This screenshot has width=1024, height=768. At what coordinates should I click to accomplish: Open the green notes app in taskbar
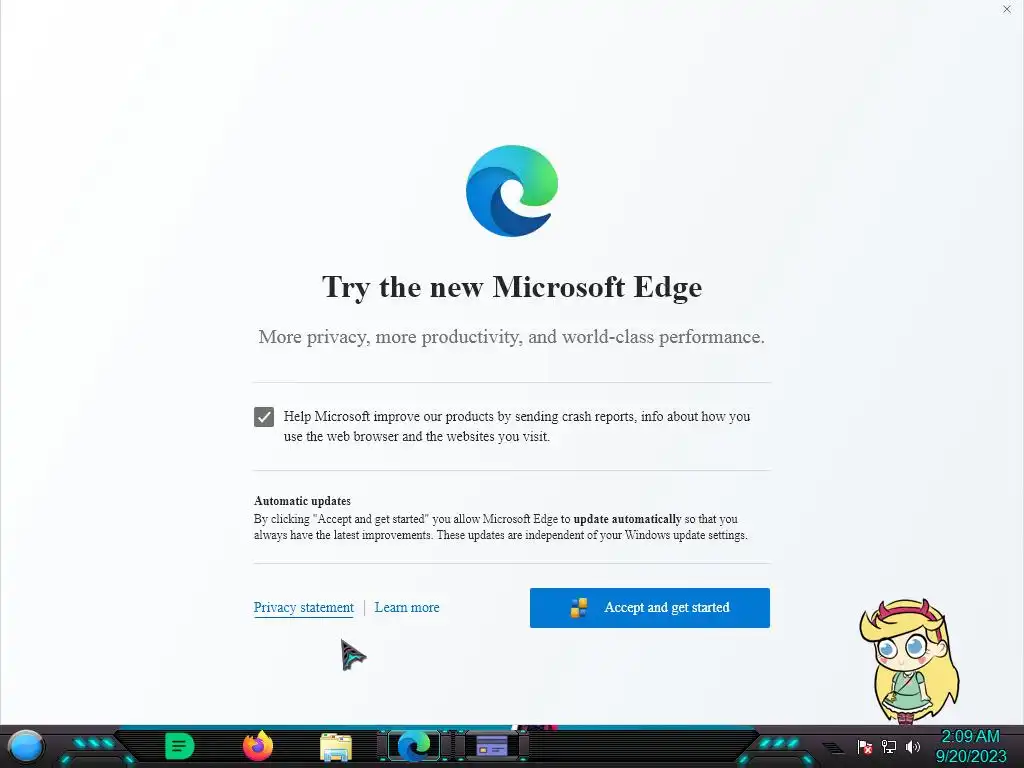click(x=180, y=746)
